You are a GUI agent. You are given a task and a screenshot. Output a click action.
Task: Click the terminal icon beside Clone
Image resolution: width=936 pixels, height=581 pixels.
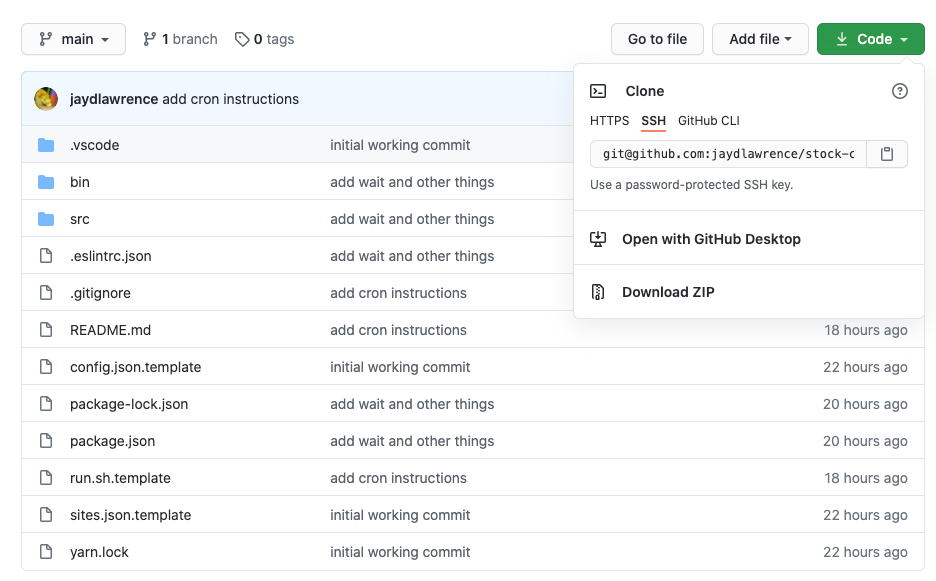(598, 91)
